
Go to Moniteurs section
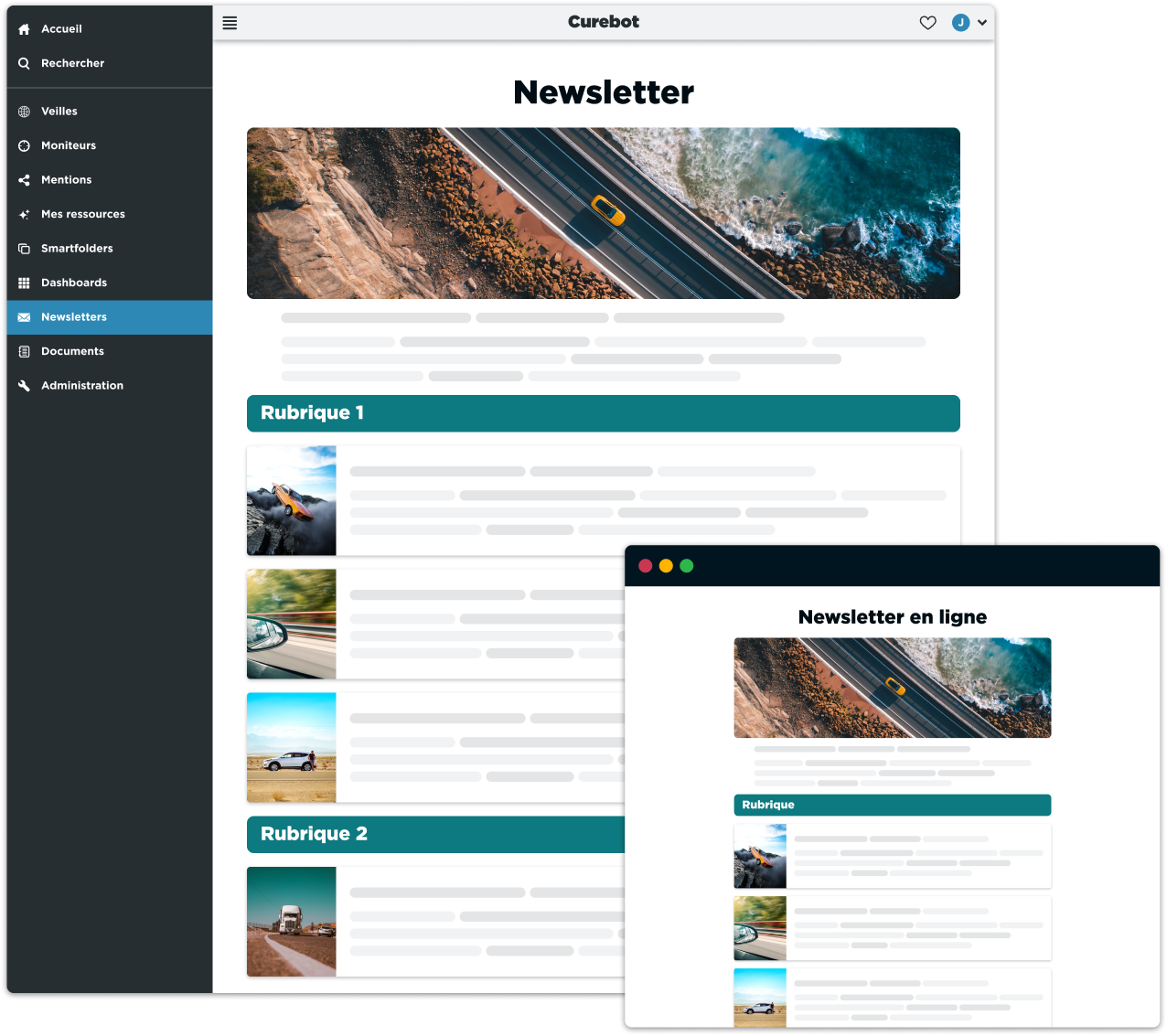[x=110, y=145]
